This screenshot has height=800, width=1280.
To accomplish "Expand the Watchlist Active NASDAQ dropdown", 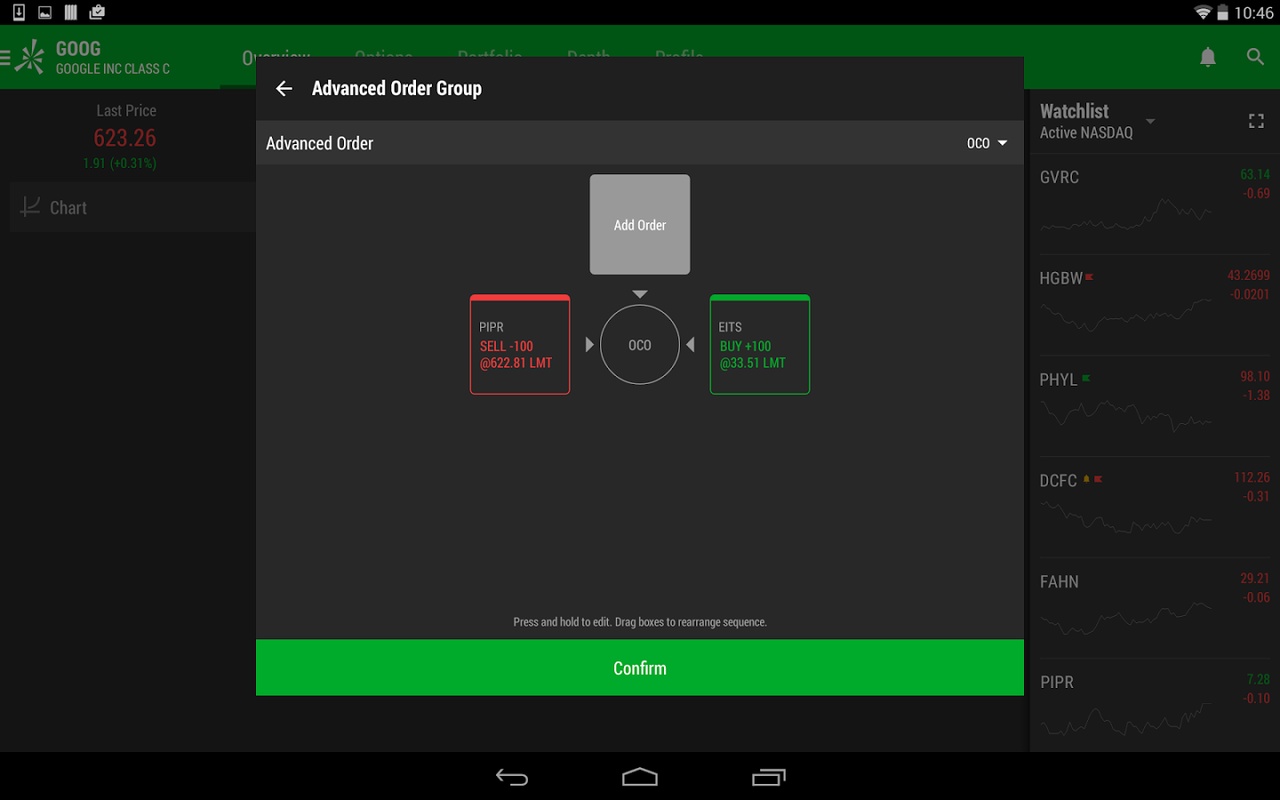I will coord(1097,121).
